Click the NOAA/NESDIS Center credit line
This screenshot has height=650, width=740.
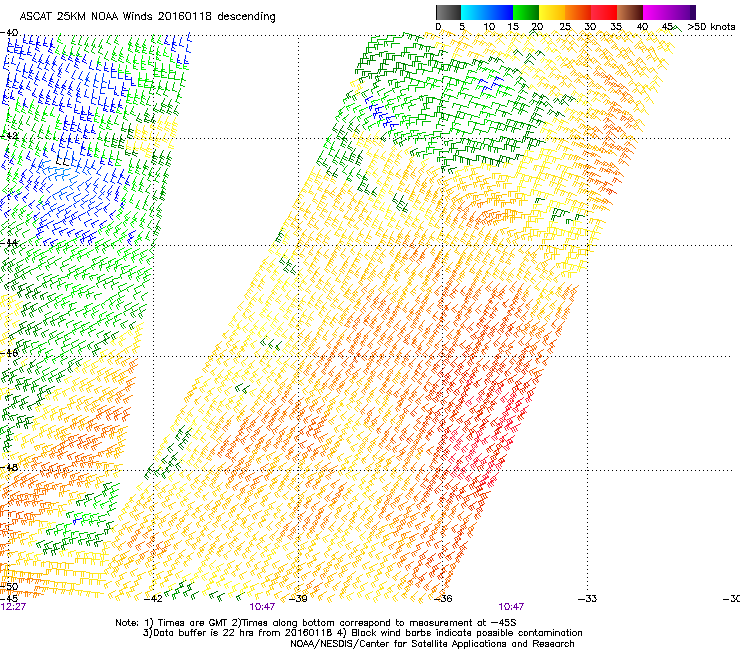(x=432, y=644)
